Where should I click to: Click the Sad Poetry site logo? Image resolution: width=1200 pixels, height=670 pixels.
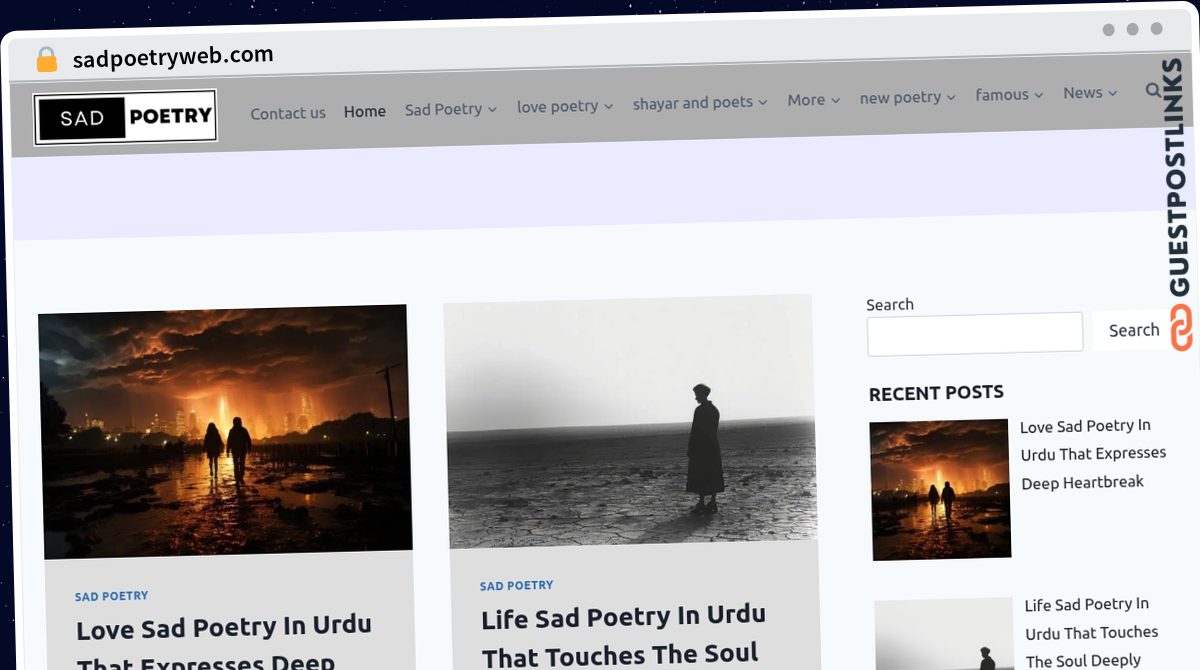coord(125,117)
